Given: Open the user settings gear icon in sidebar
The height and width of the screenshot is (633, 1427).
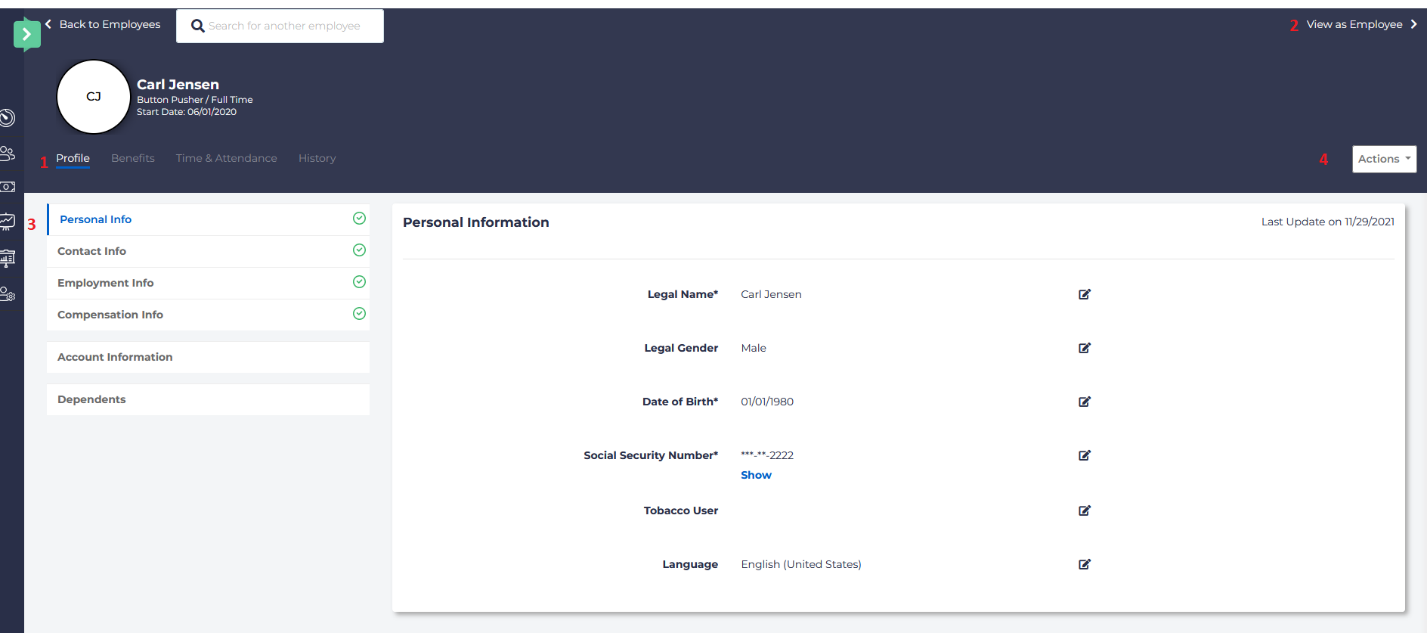Looking at the screenshot, I should (x=8, y=293).
